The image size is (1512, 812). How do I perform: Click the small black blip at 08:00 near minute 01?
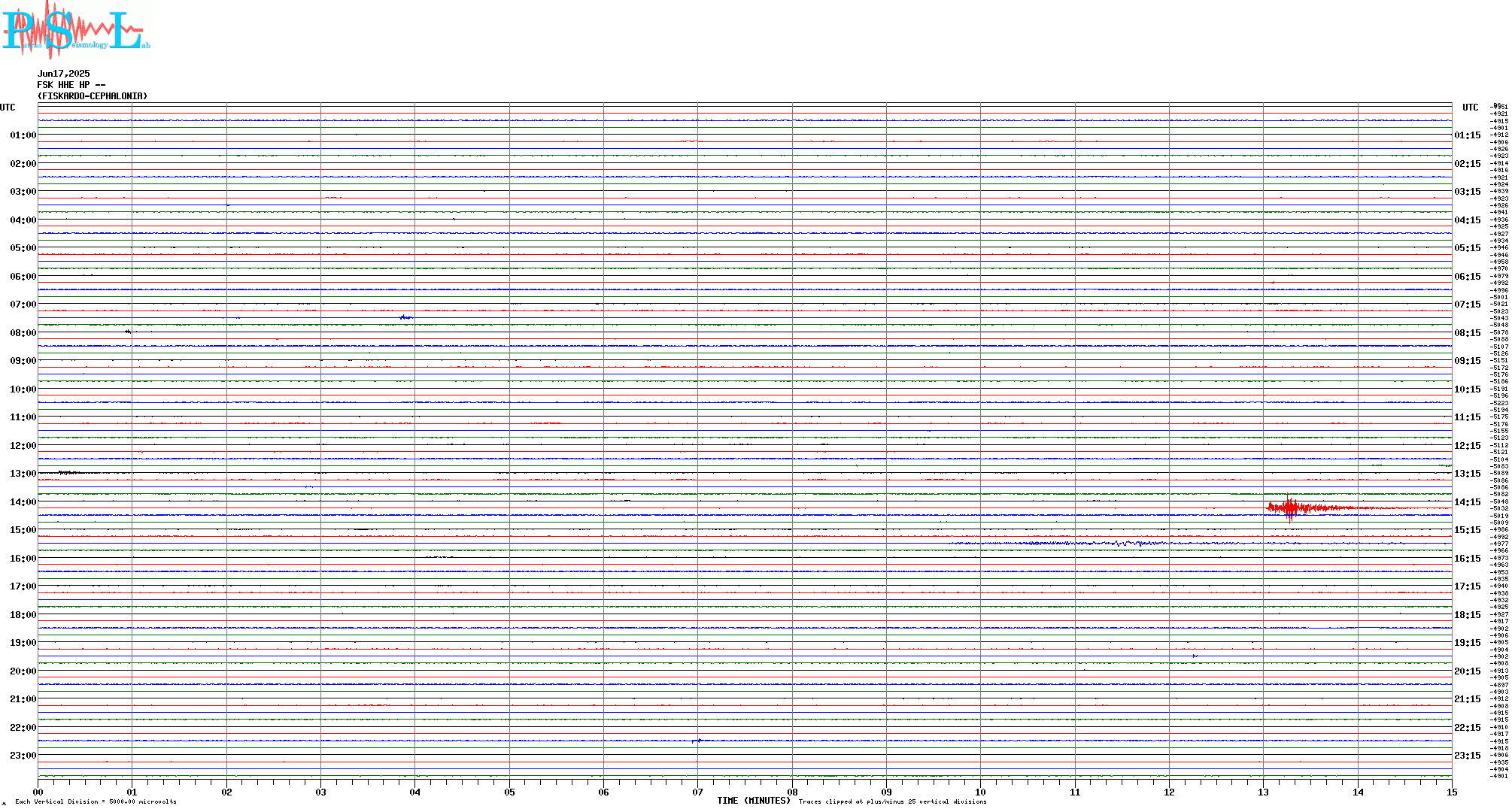point(129,332)
